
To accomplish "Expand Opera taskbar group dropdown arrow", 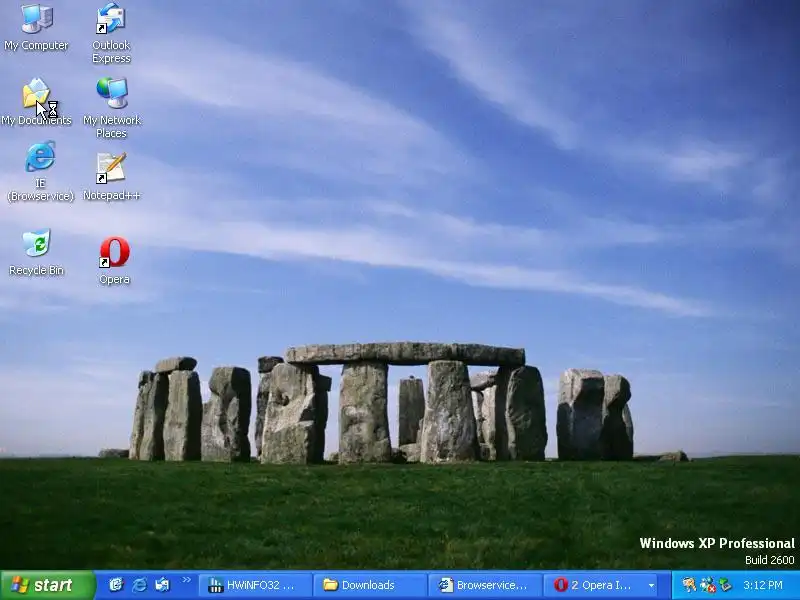I will (x=652, y=585).
